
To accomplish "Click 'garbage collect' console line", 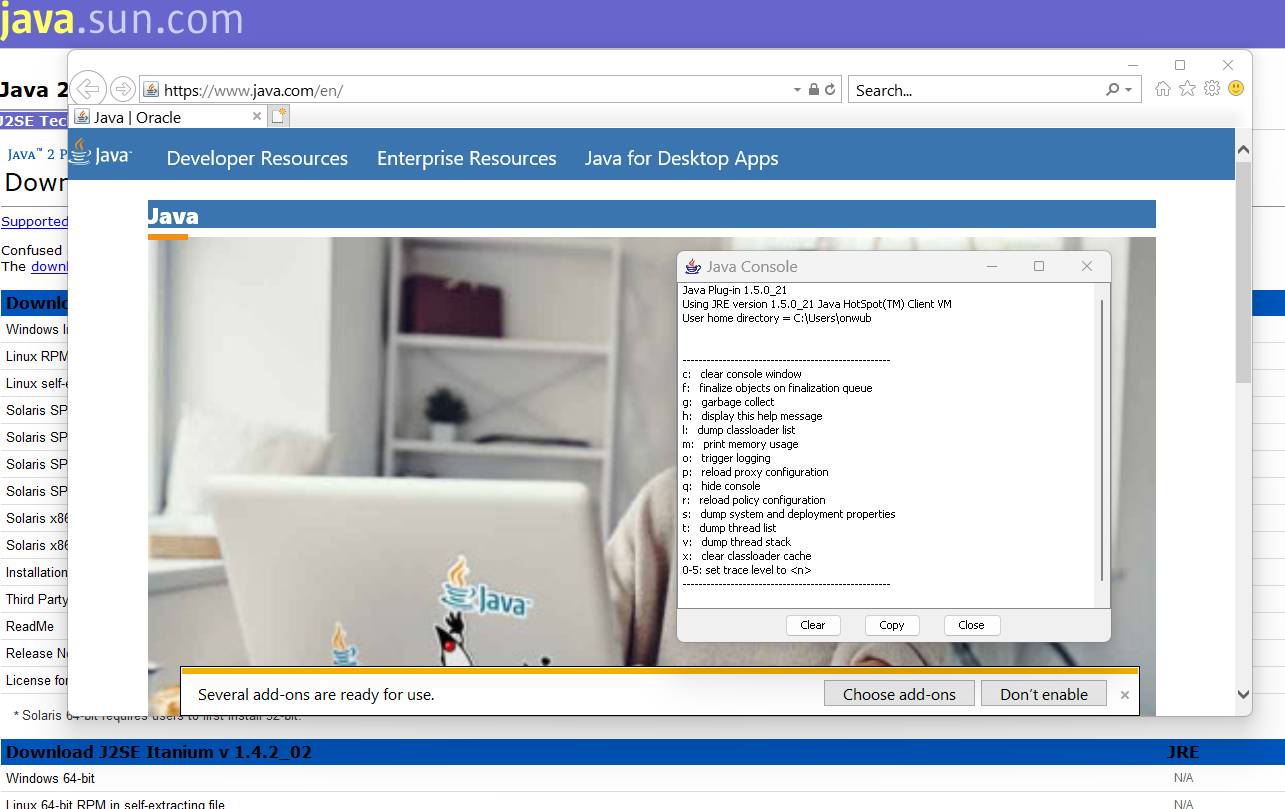I will (728, 402).
